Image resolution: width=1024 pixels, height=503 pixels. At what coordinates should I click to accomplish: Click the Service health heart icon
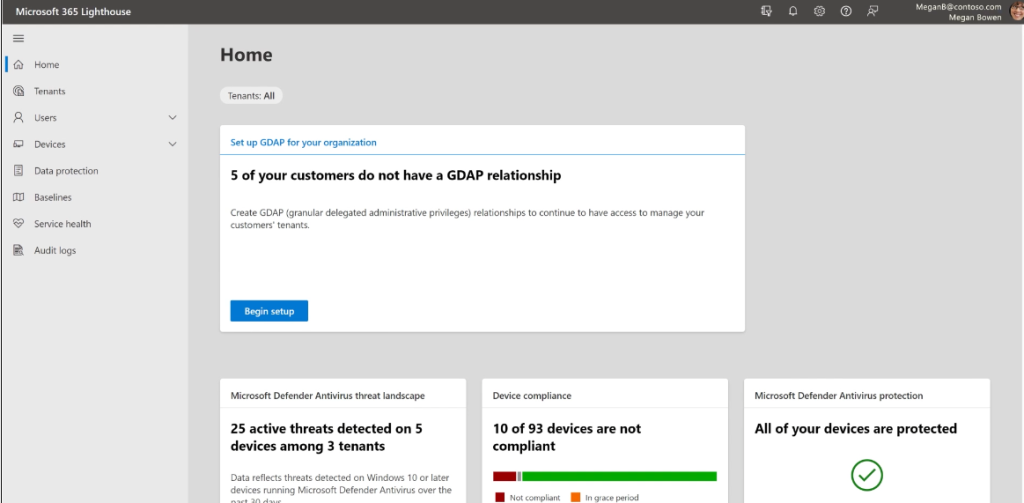coord(18,223)
